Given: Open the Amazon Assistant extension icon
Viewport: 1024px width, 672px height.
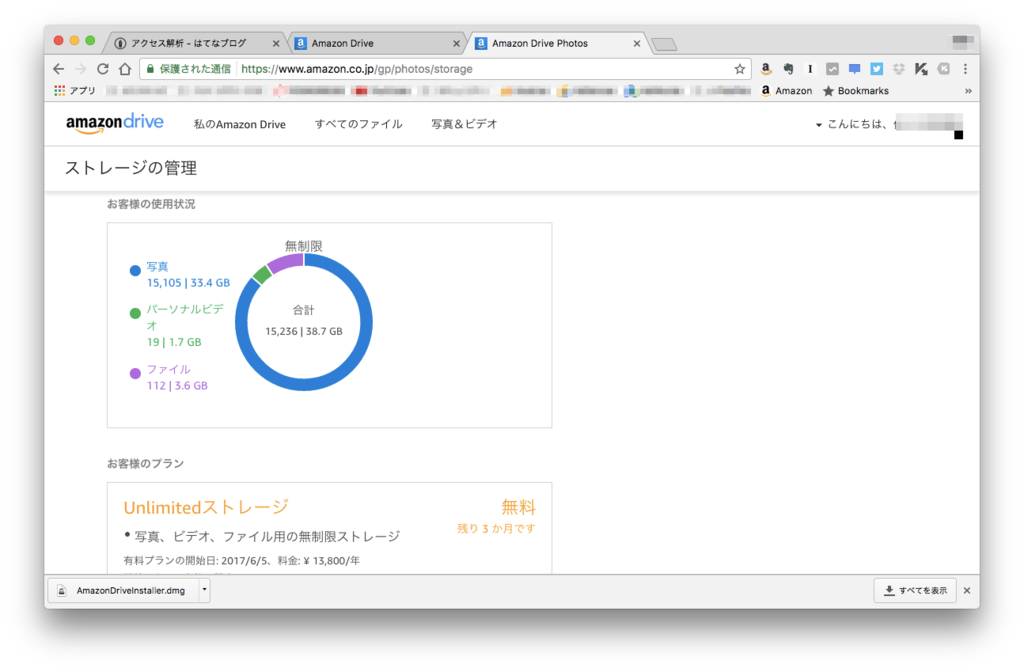Looking at the screenshot, I should pos(765,68).
